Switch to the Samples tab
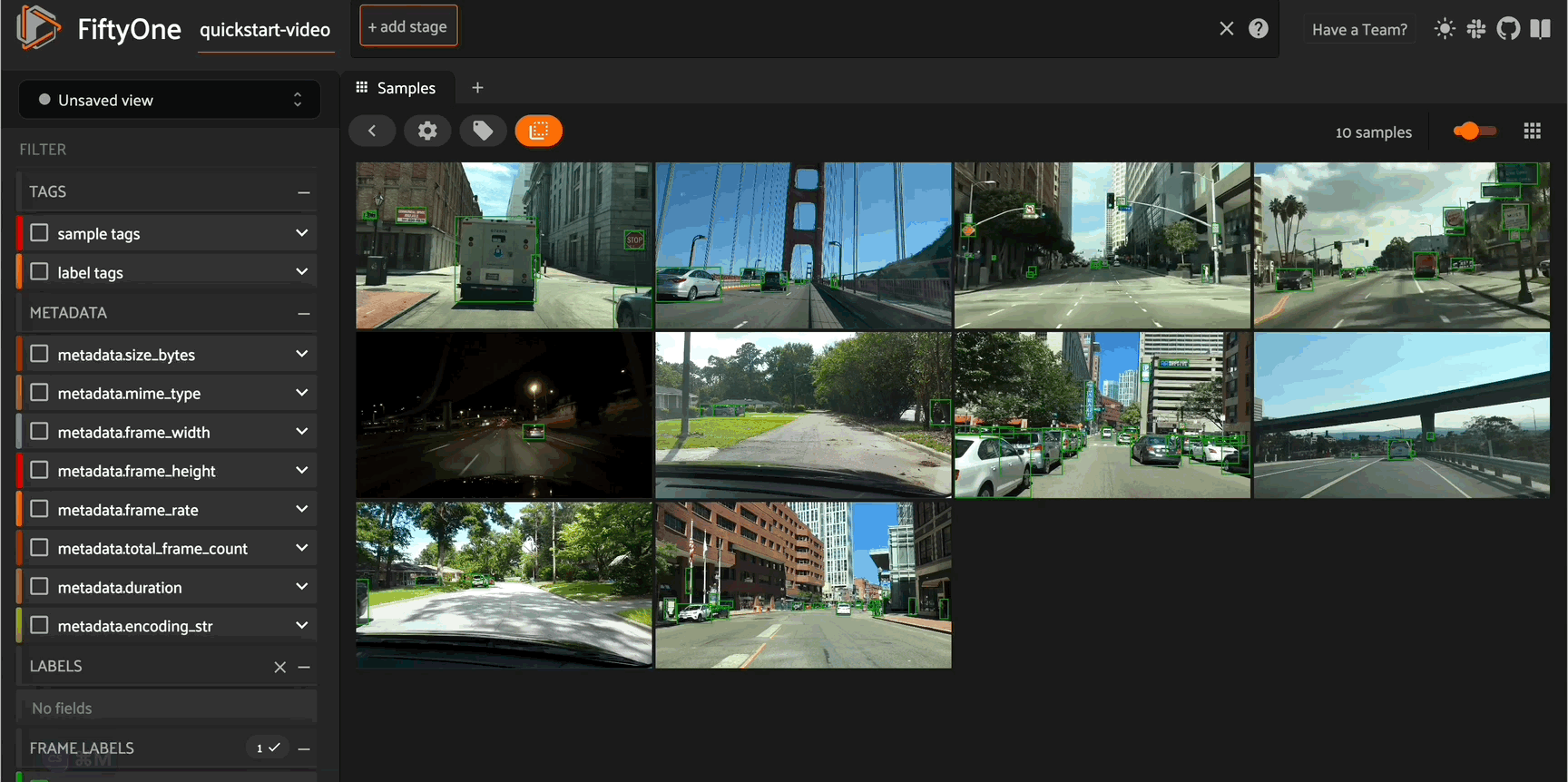The height and width of the screenshot is (782, 1568). 397,88
